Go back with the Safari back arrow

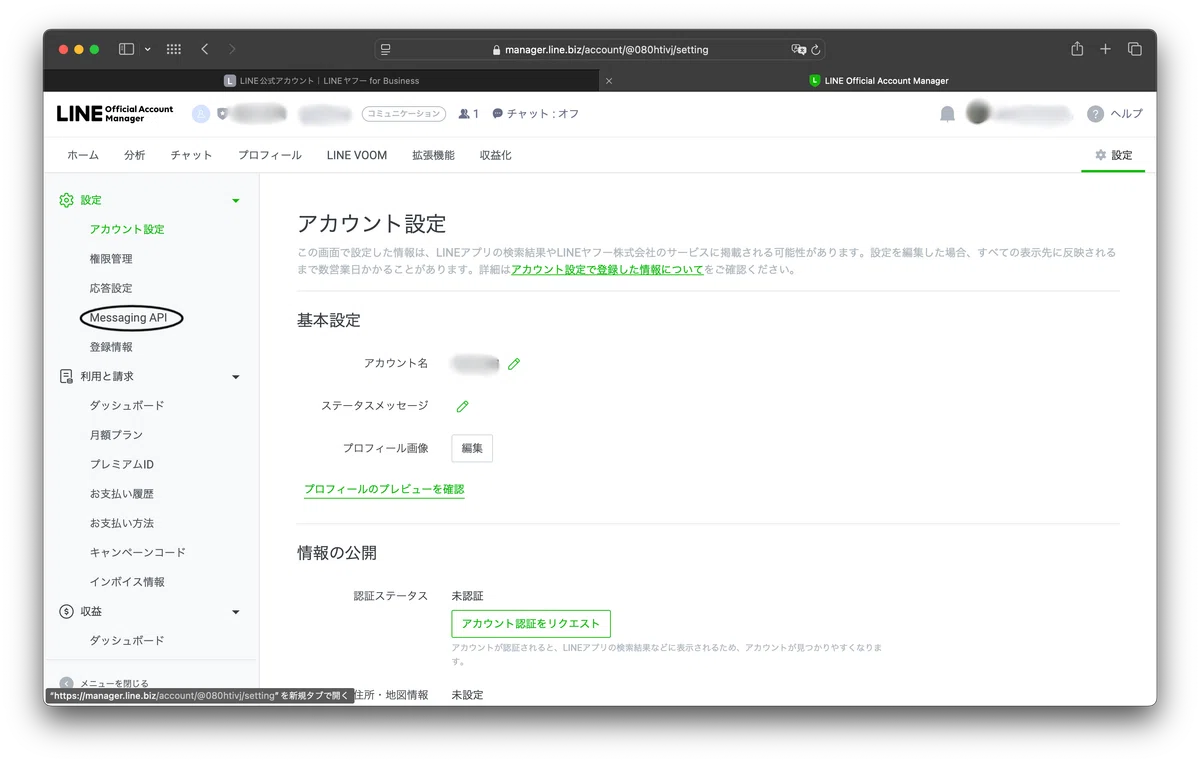[x=205, y=49]
